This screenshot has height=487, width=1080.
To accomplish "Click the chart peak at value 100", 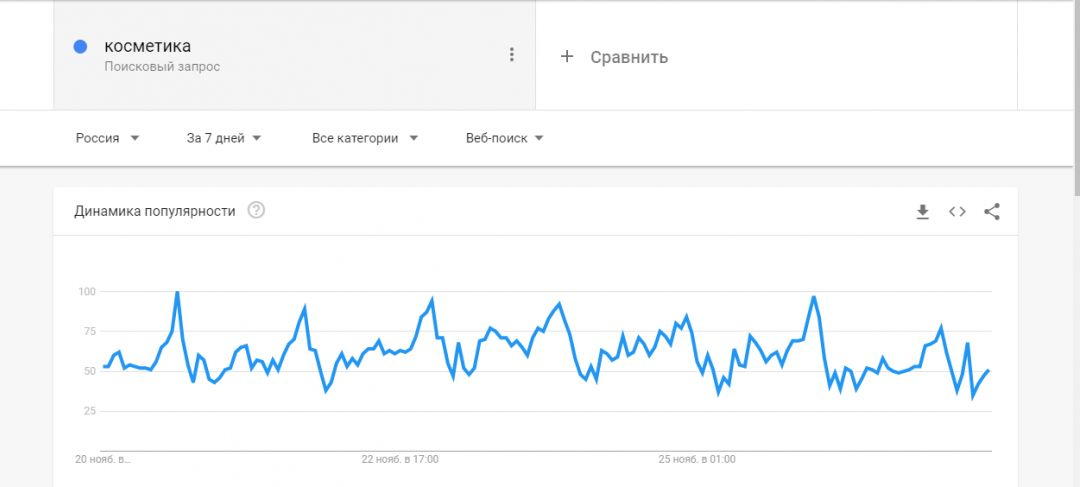I will click(x=177, y=293).
